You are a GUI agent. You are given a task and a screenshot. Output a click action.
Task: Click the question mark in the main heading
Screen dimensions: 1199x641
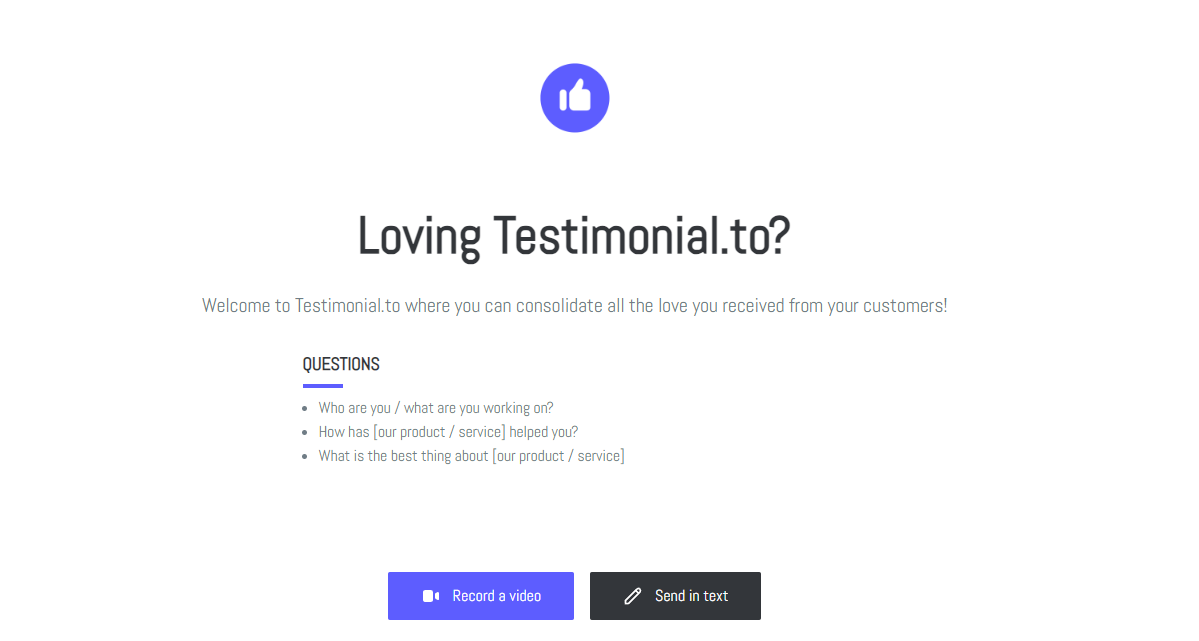coord(779,236)
